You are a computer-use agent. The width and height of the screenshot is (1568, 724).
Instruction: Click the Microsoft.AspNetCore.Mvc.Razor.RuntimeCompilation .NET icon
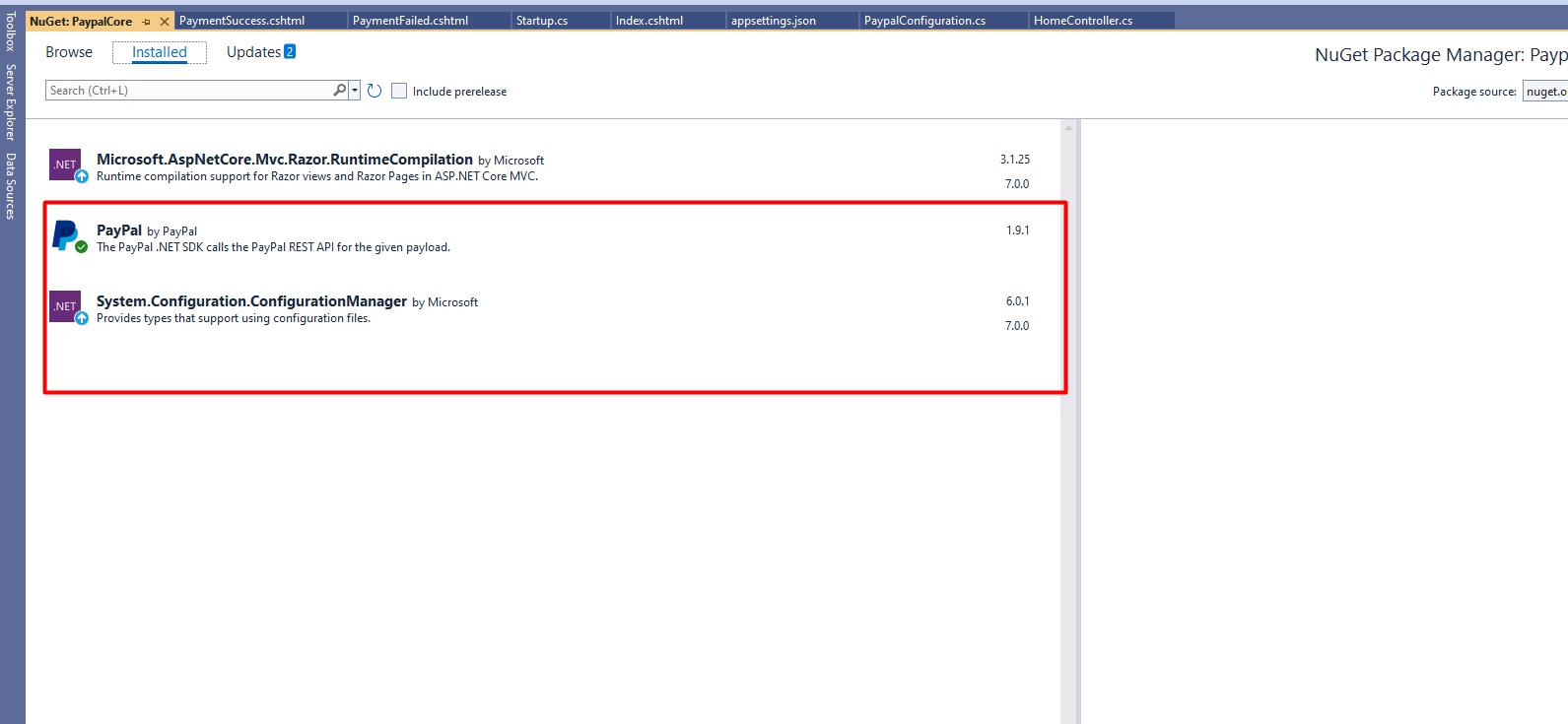click(65, 165)
